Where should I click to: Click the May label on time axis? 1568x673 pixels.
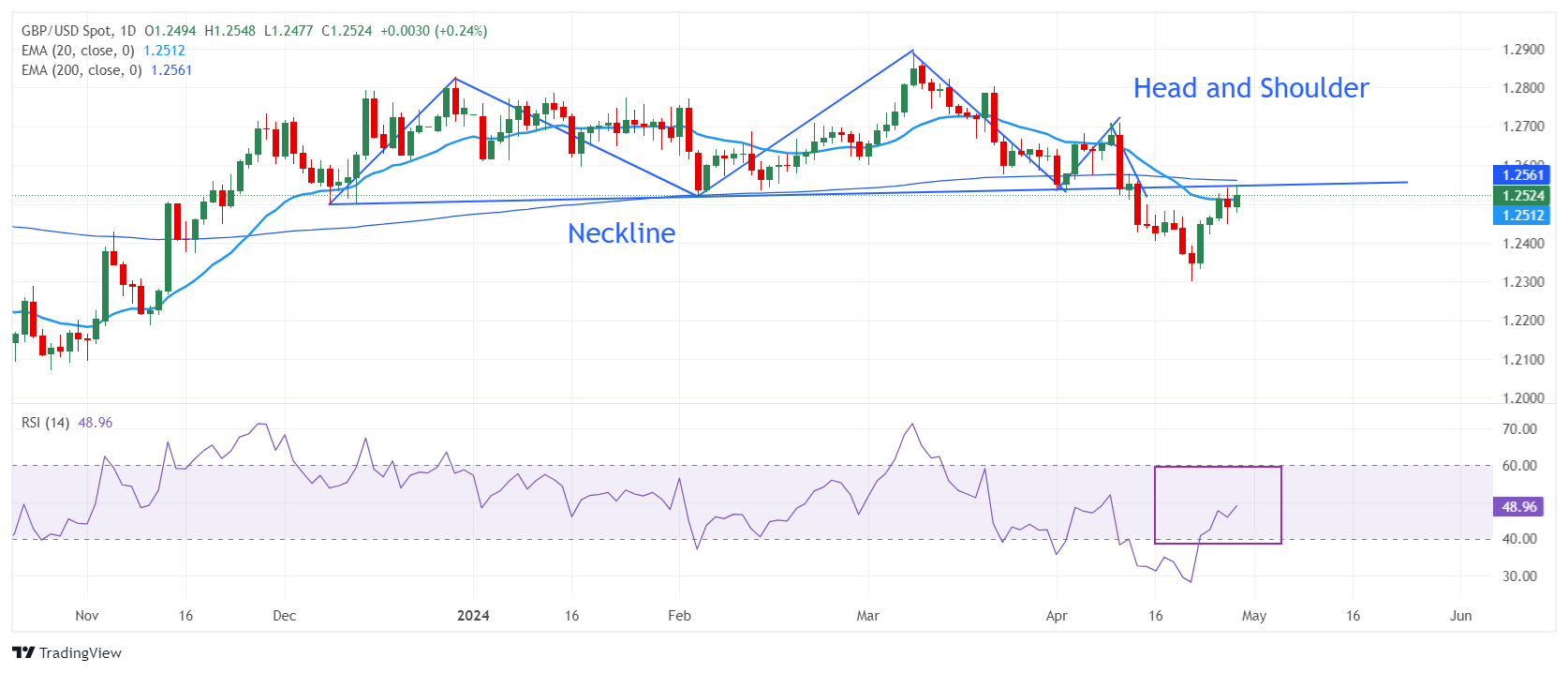click(1254, 616)
